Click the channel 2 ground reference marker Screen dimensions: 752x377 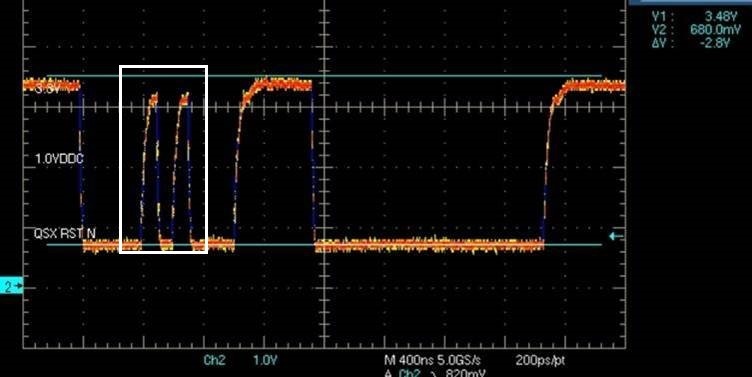pyautogui.click(x=11, y=286)
